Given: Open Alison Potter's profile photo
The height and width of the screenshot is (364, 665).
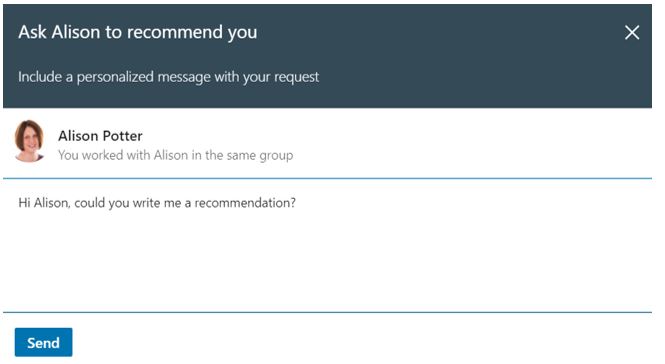Looking at the screenshot, I should pyautogui.click(x=29, y=141).
